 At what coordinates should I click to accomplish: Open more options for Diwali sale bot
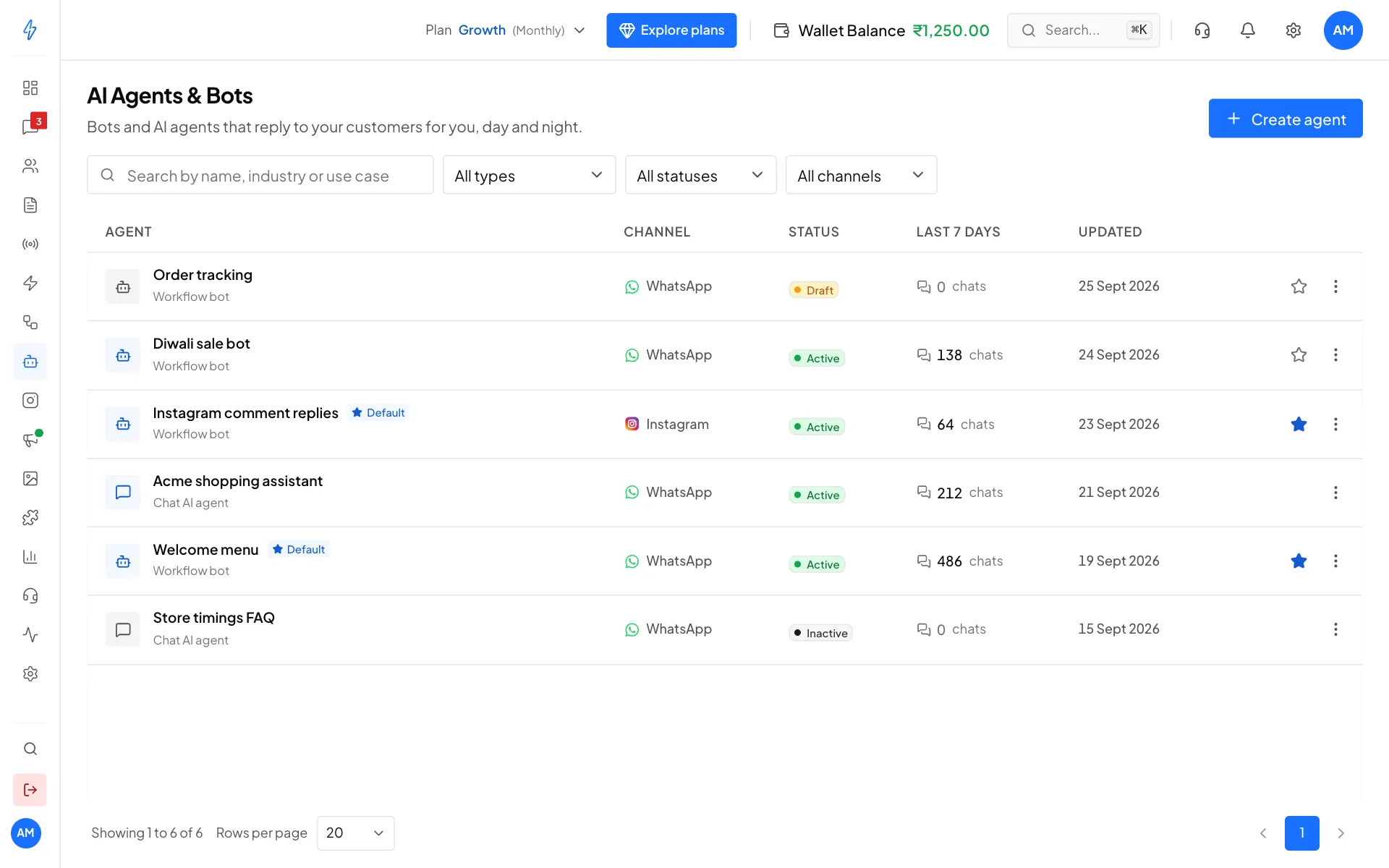click(x=1335, y=354)
